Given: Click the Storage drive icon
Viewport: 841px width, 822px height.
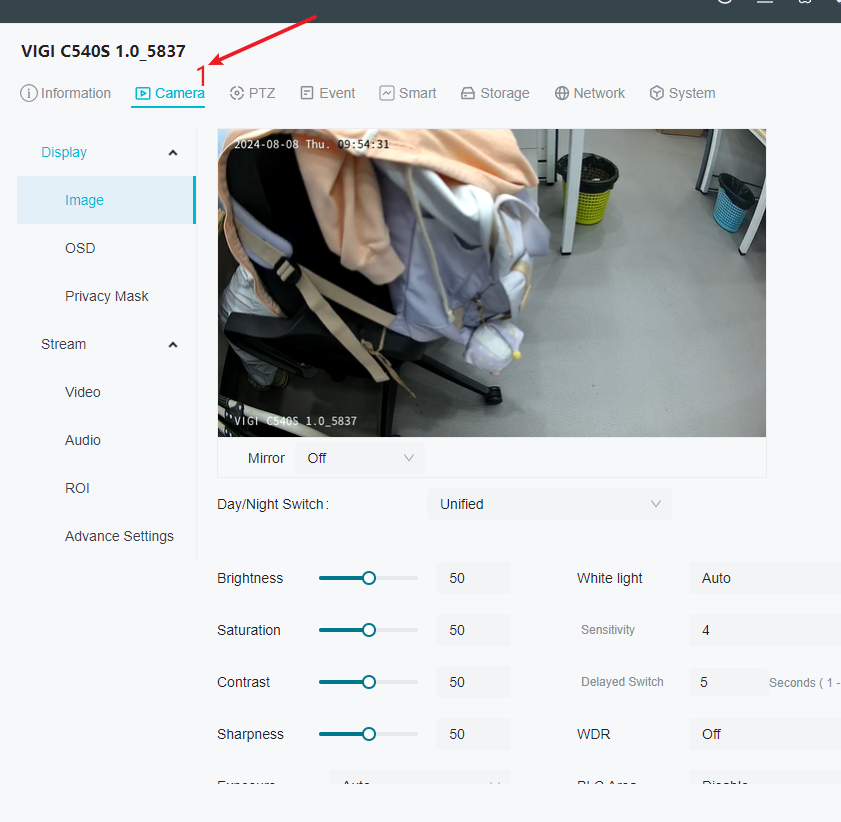Looking at the screenshot, I should coord(468,94).
